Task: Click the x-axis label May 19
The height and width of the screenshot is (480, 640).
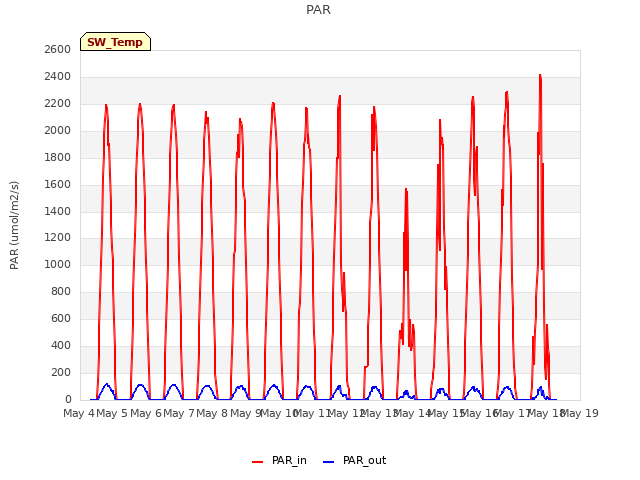Action: pos(580,413)
